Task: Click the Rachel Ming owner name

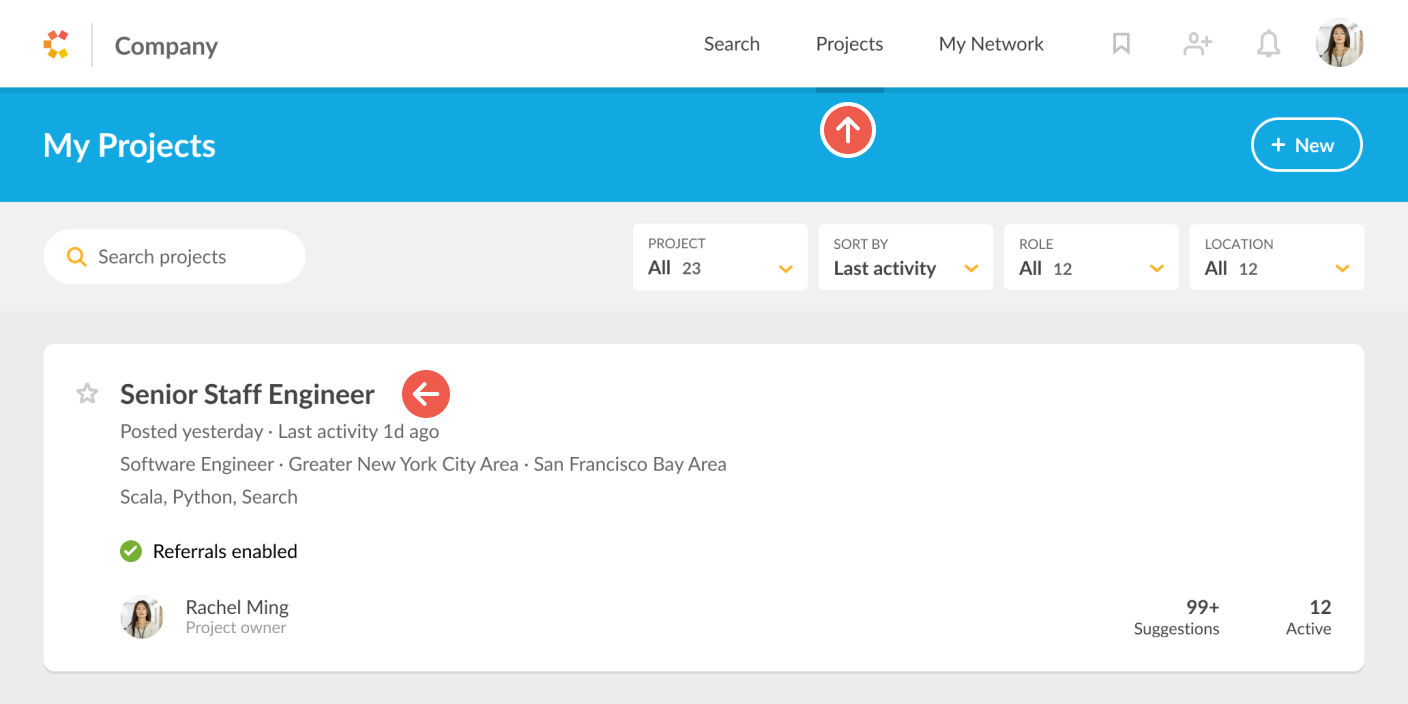Action: 237,607
